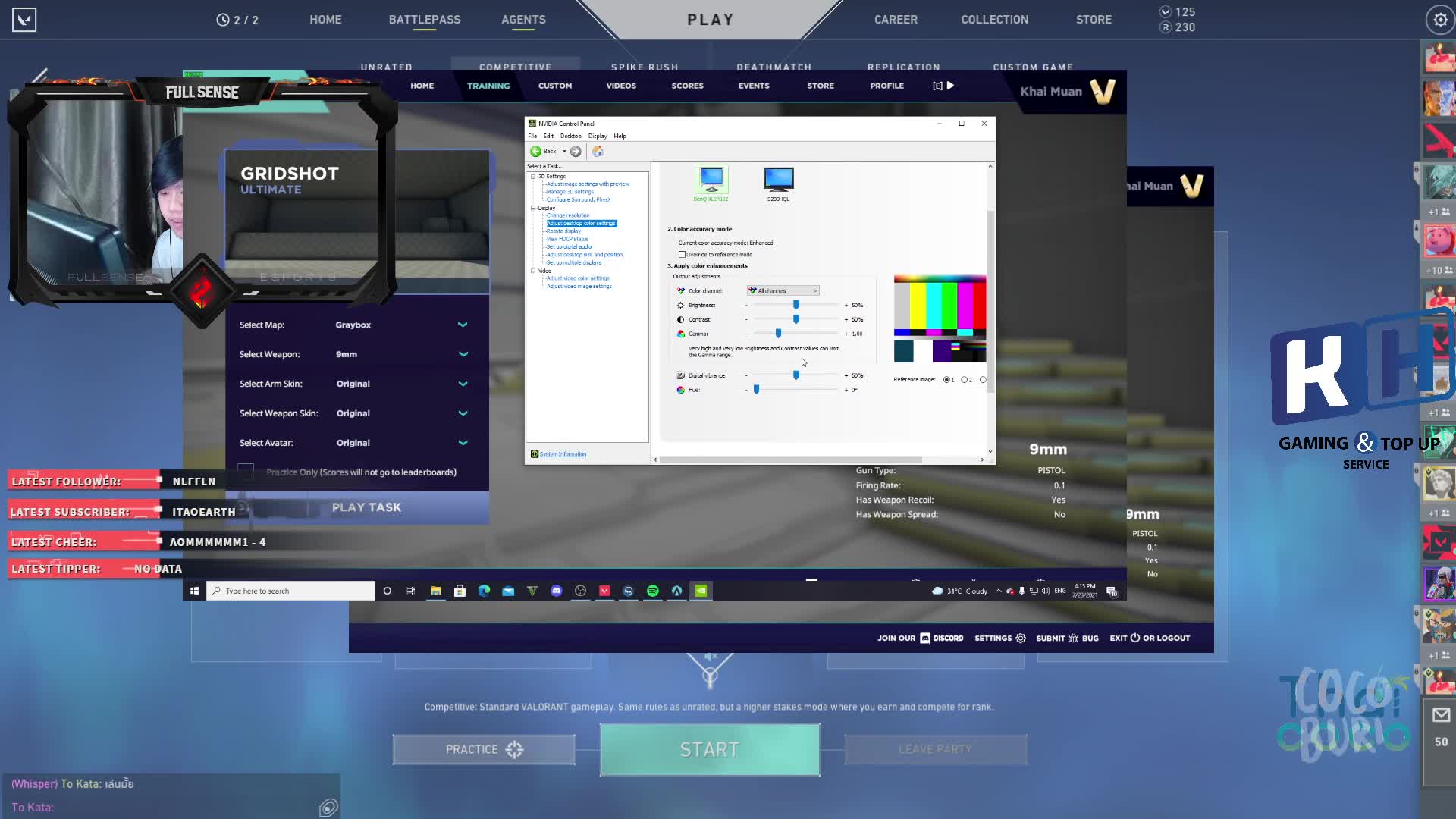Click Aim Lab SETTINGS button
The image size is (1456, 819).
(999, 638)
